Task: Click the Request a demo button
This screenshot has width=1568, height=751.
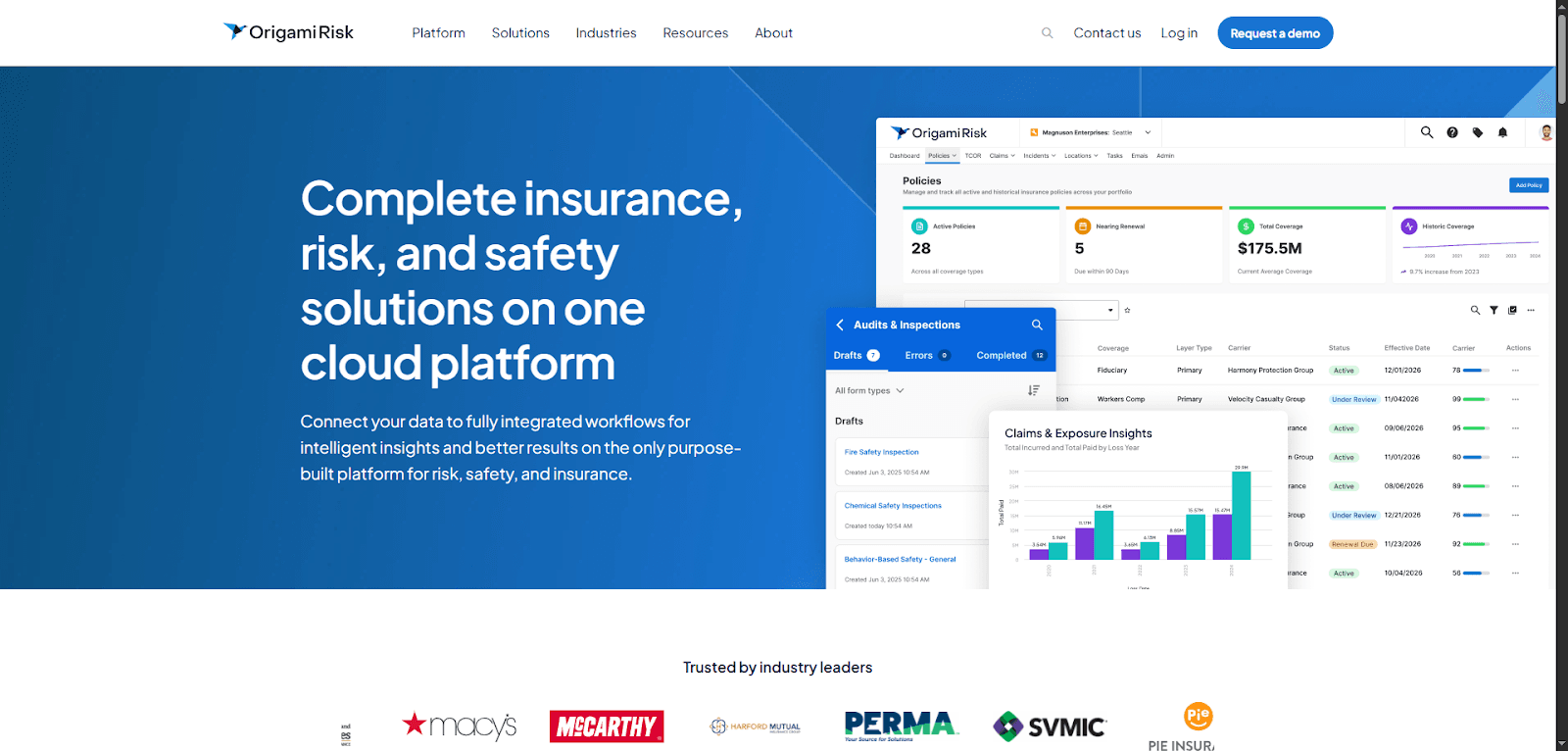Action: (1275, 33)
